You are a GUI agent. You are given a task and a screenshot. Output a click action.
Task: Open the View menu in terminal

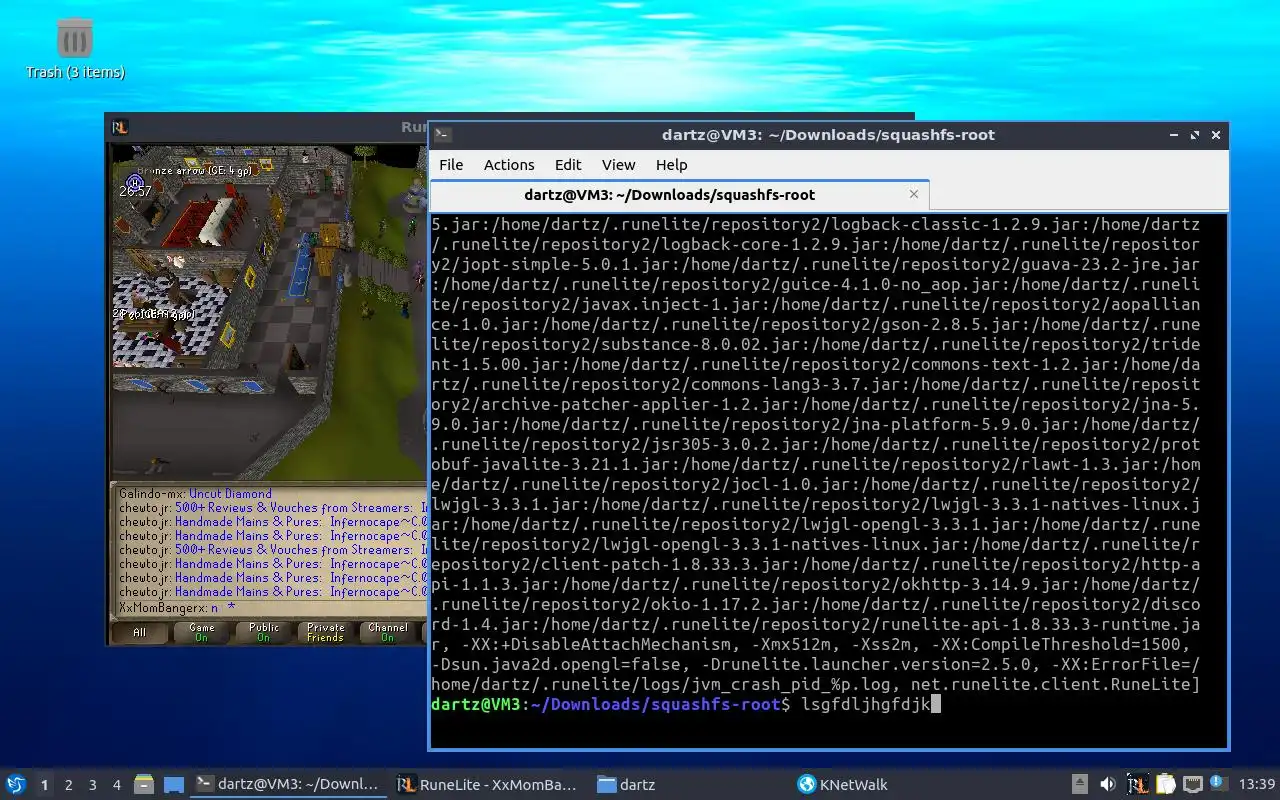(x=618, y=165)
